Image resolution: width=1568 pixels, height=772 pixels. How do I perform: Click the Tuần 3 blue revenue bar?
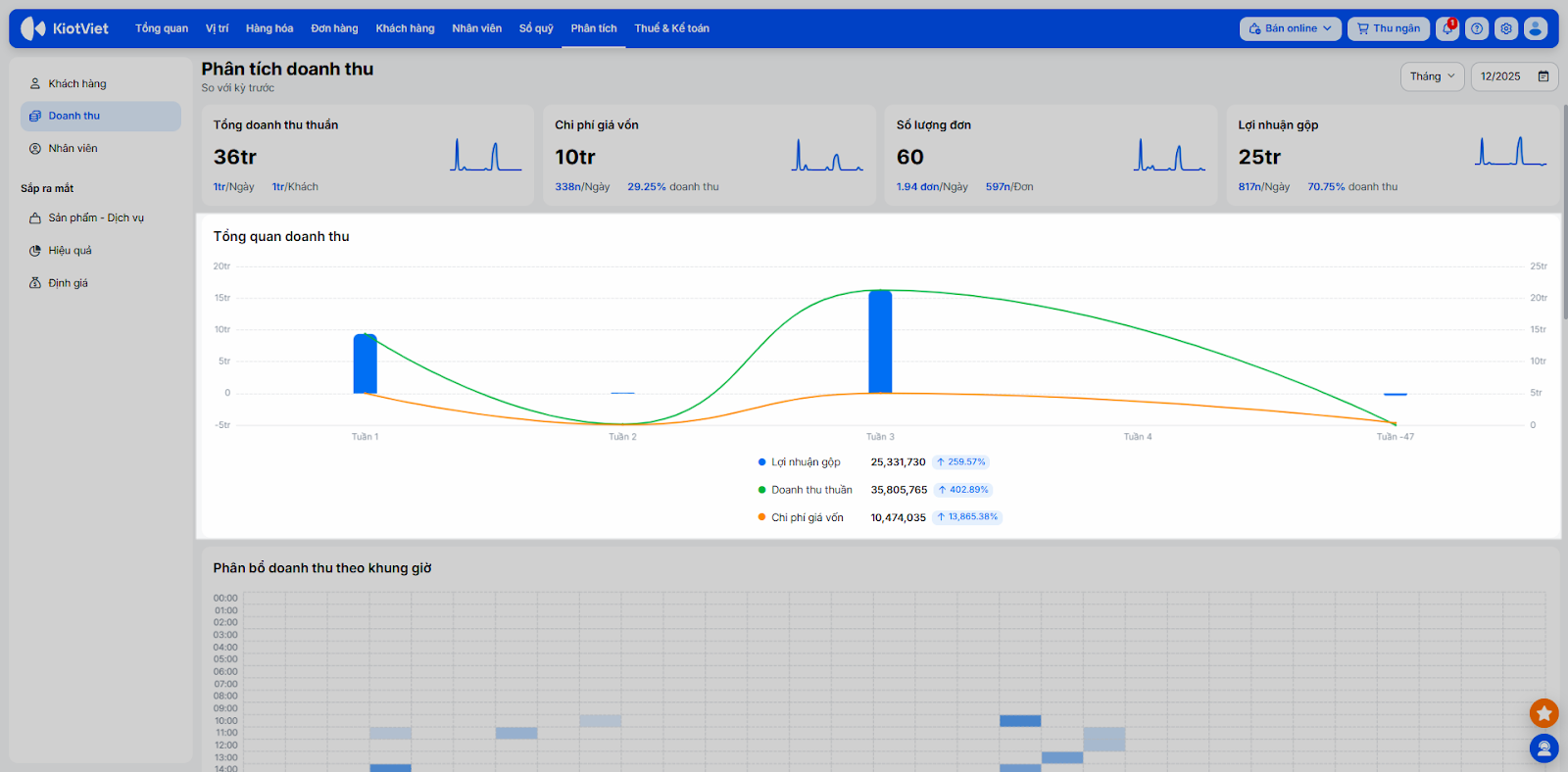(x=880, y=342)
